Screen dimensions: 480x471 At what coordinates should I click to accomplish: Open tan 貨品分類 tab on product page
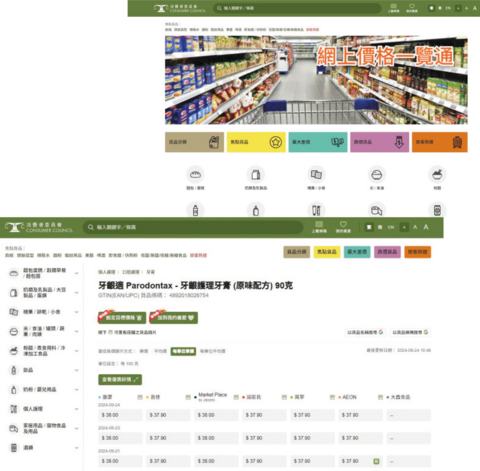(297, 252)
